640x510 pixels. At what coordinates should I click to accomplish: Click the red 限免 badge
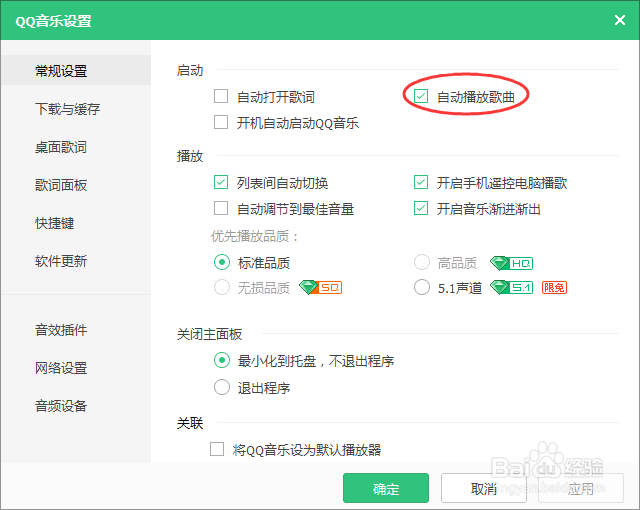tap(554, 288)
